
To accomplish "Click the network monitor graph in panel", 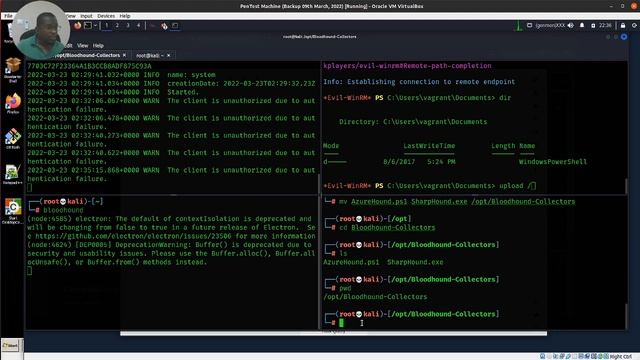I will coord(518,25).
